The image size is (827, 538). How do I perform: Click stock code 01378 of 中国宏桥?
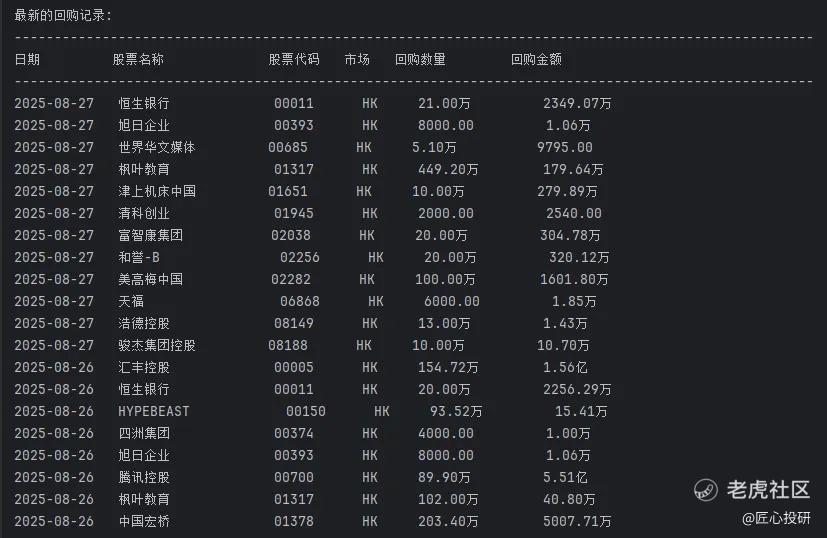click(294, 522)
